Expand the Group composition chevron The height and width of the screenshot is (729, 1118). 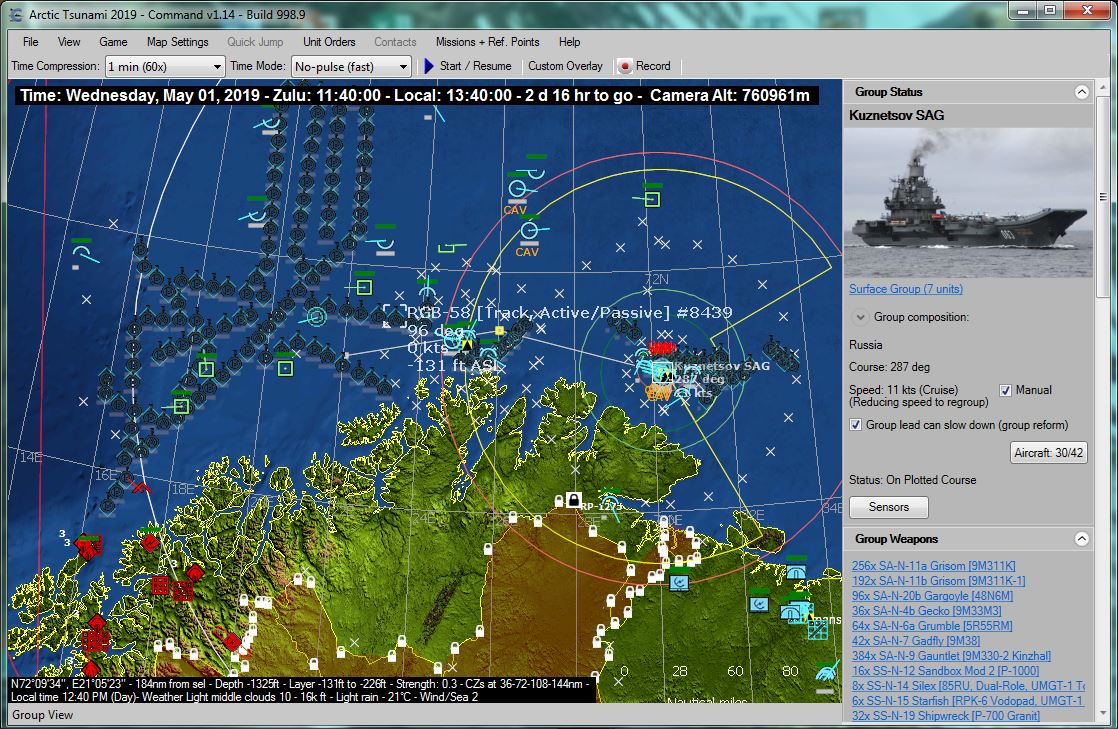click(x=861, y=317)
